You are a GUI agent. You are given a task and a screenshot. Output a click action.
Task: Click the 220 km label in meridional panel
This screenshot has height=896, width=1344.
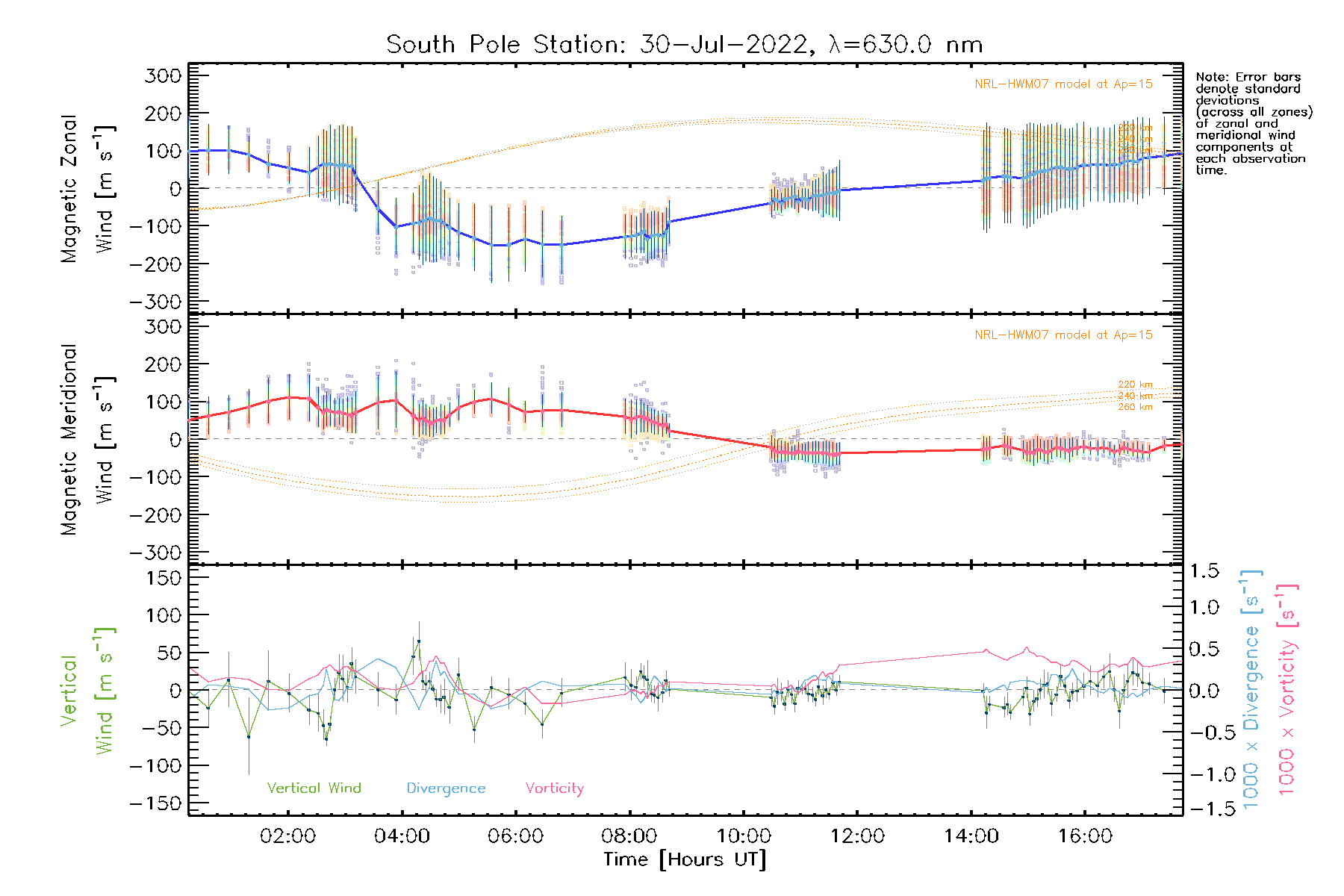tap(1135, 385)
